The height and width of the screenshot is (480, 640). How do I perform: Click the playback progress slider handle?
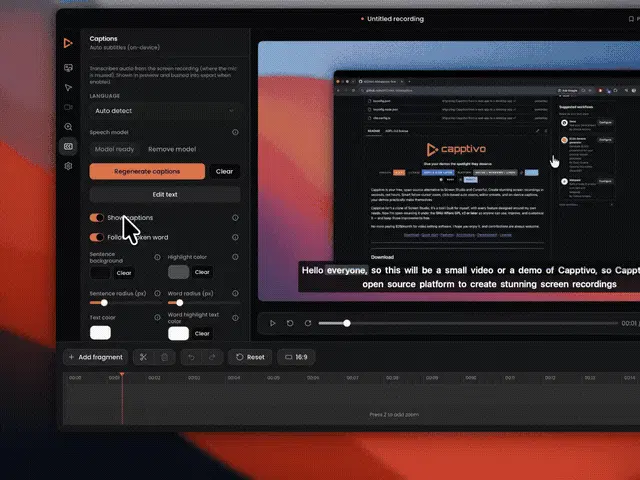coord(347,323)
